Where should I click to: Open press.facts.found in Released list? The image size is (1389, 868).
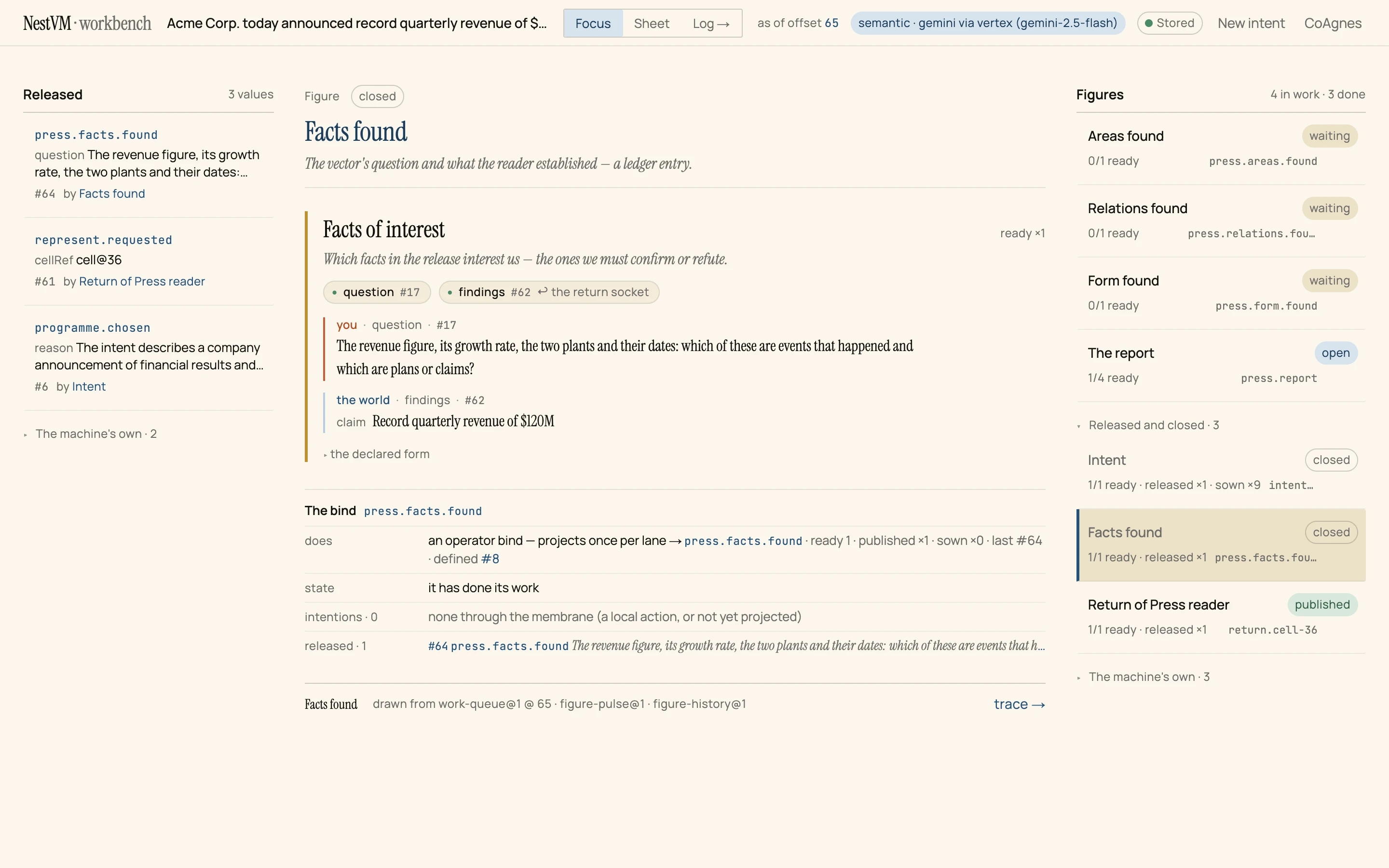[x=96, y=135]
